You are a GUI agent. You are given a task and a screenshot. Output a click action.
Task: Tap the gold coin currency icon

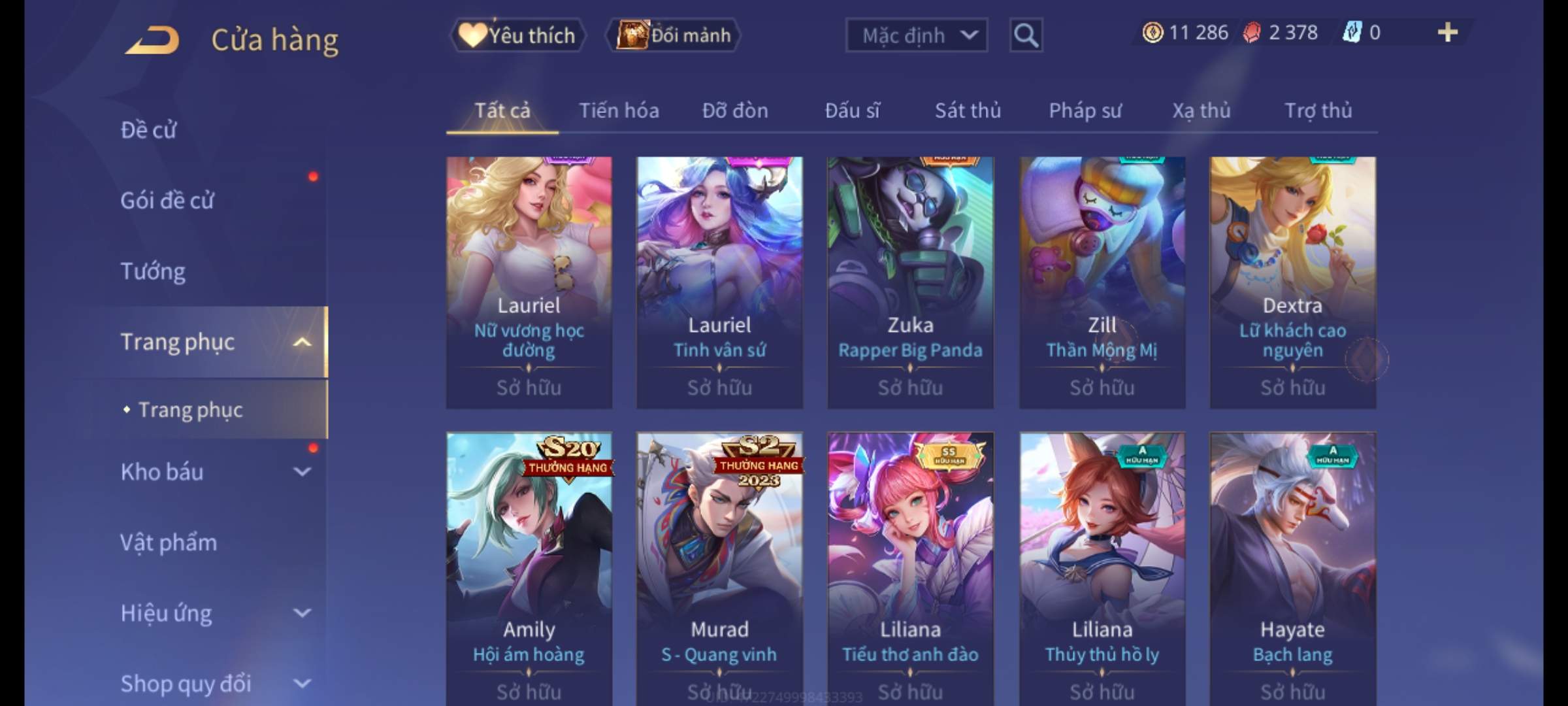(1152, 33)
